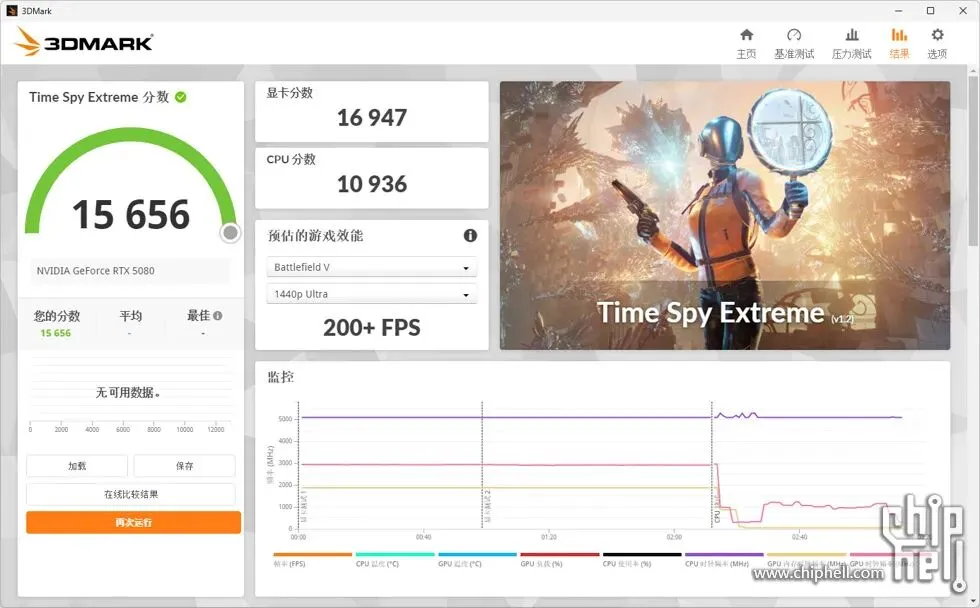Image resolution: width=980 pixels, height=608 pixels.
Task: Toggle the CPU 使用率 (%) black legend
Action: pyautogui.click(x=642, y=559)
